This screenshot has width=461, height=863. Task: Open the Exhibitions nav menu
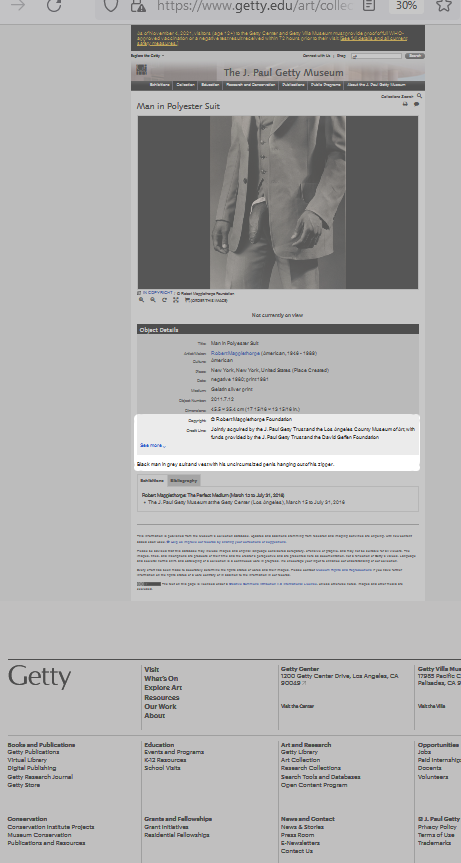[160, 85]
